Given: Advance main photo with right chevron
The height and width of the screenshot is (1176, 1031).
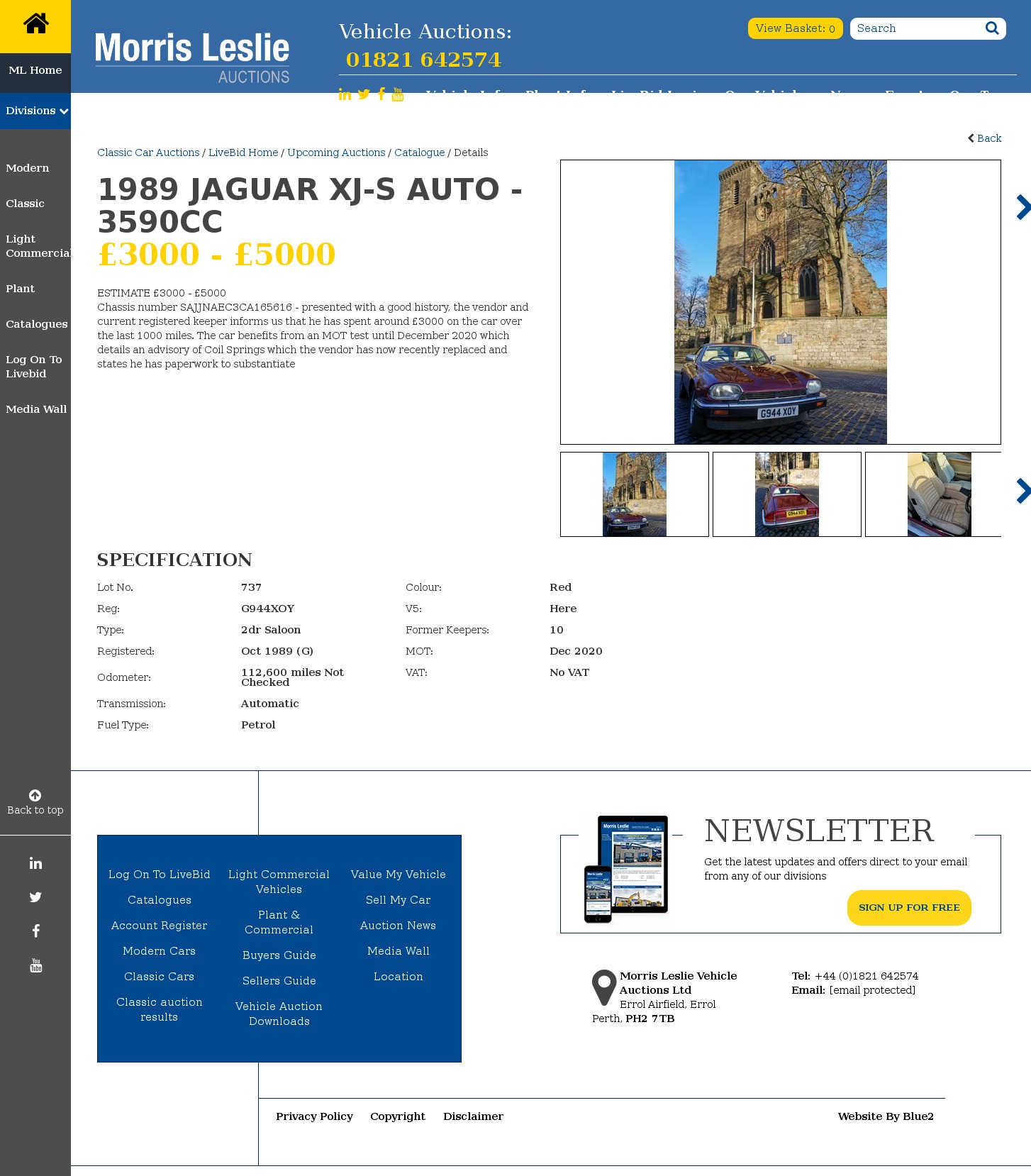Looking at the screenshot, I should (x=1022, y=207).
